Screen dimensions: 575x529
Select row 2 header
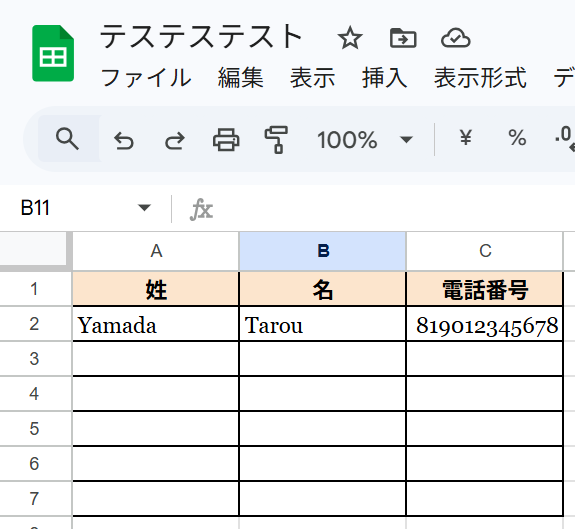(x=36, y=324)
